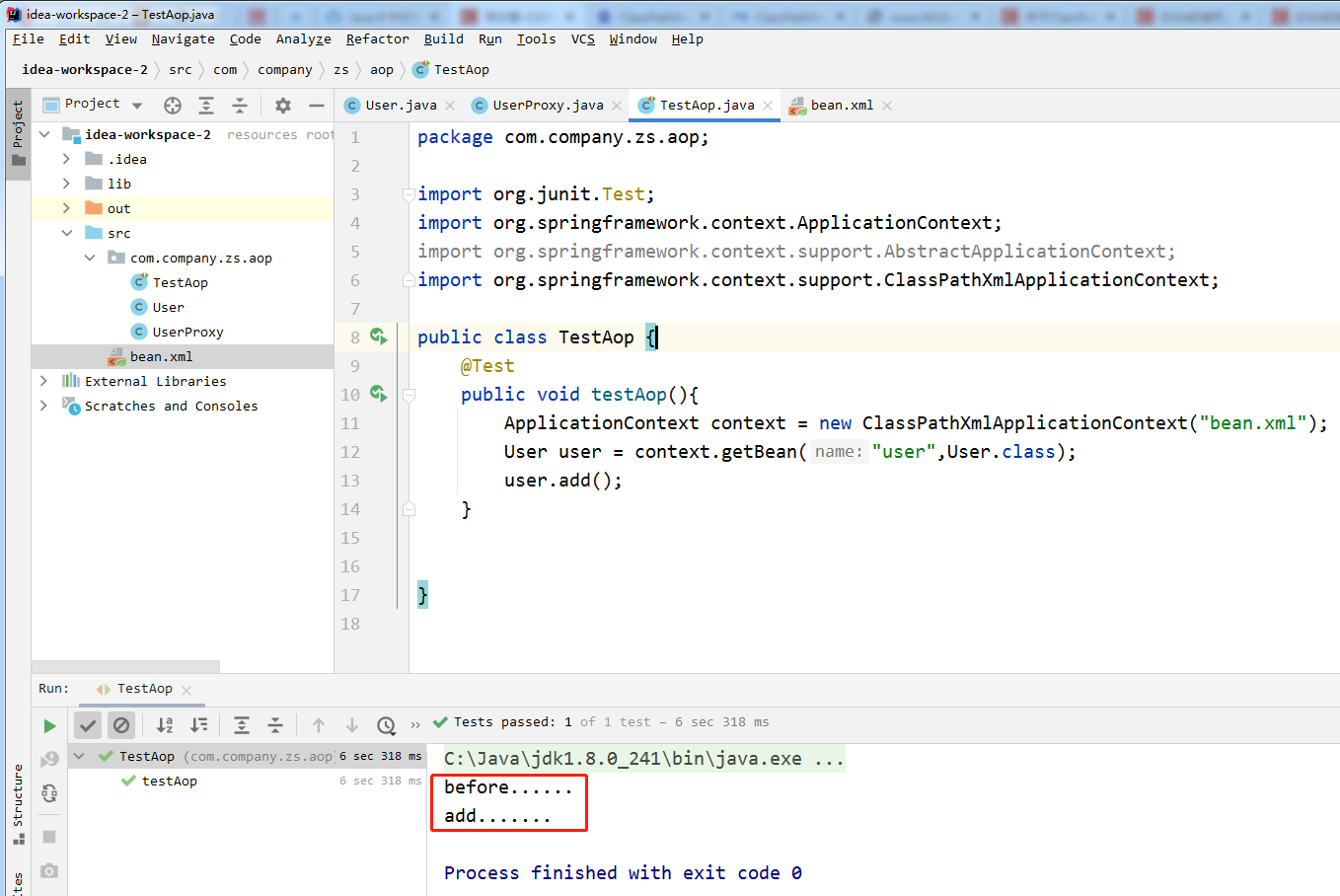Image resolution: width=1340 pixels, height=896 pixels.
Task: Click Expand All in Project panel toolbar
Action: 206,106
